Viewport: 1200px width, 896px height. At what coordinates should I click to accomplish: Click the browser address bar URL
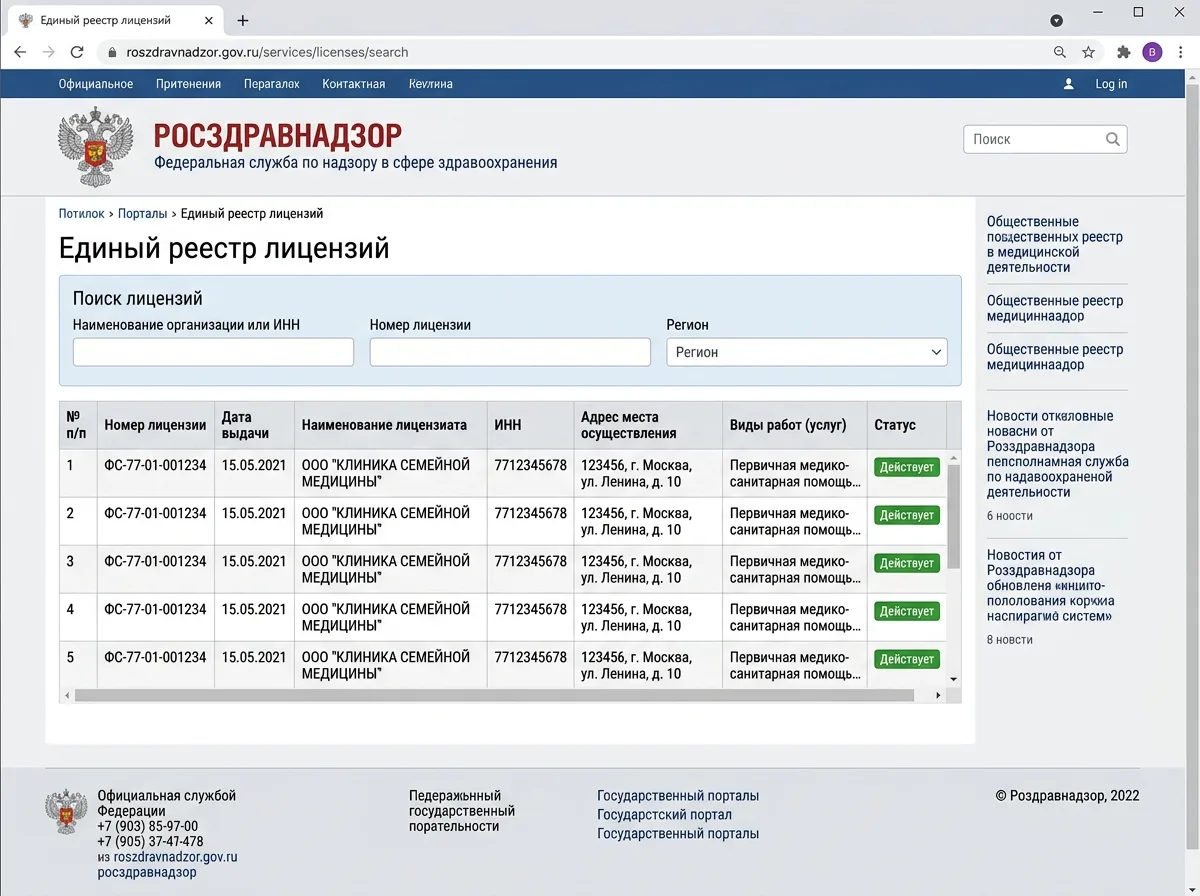267,52
